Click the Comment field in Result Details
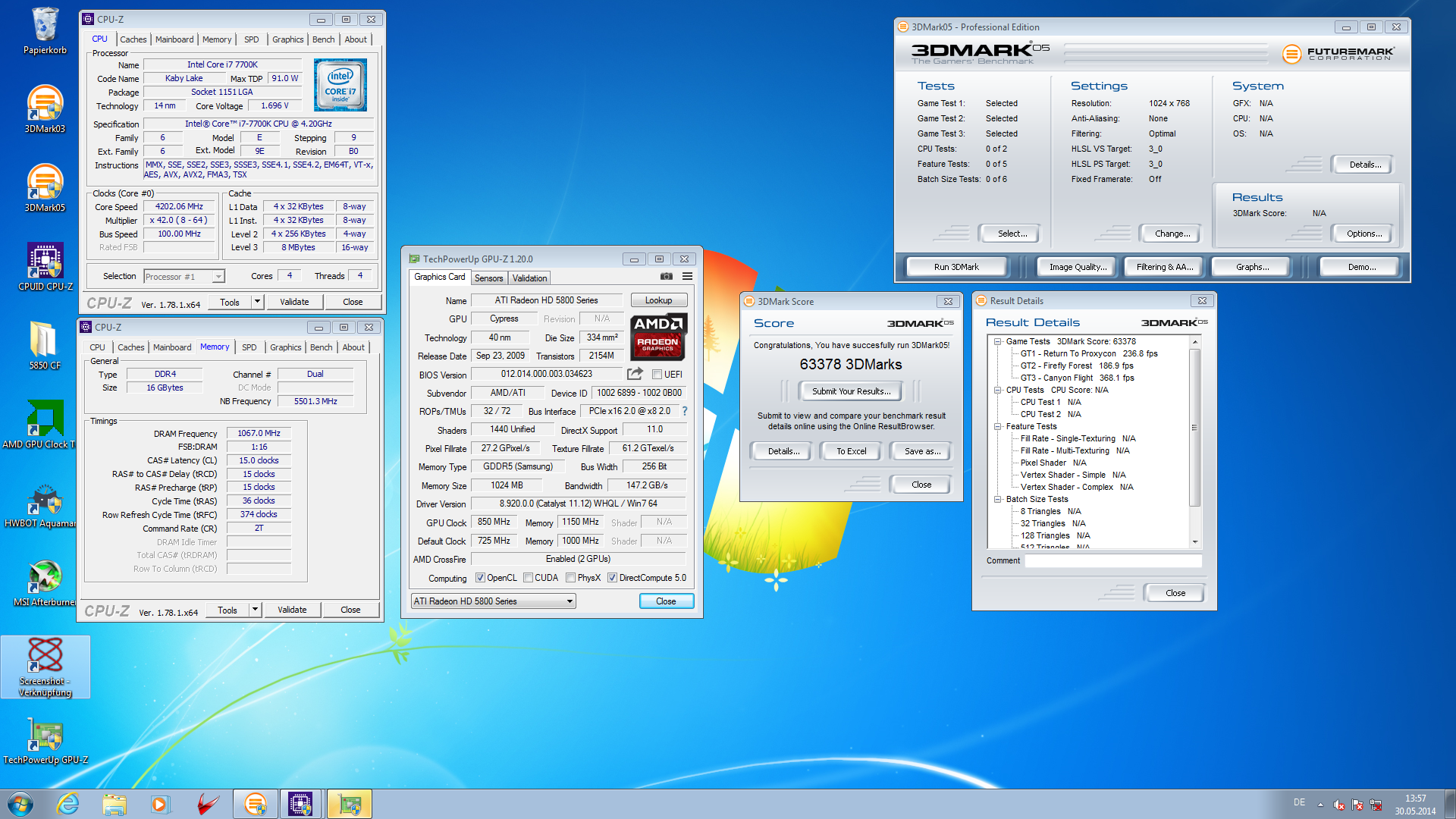This screenshot has width=1456, height=819. coord(1113,561)
